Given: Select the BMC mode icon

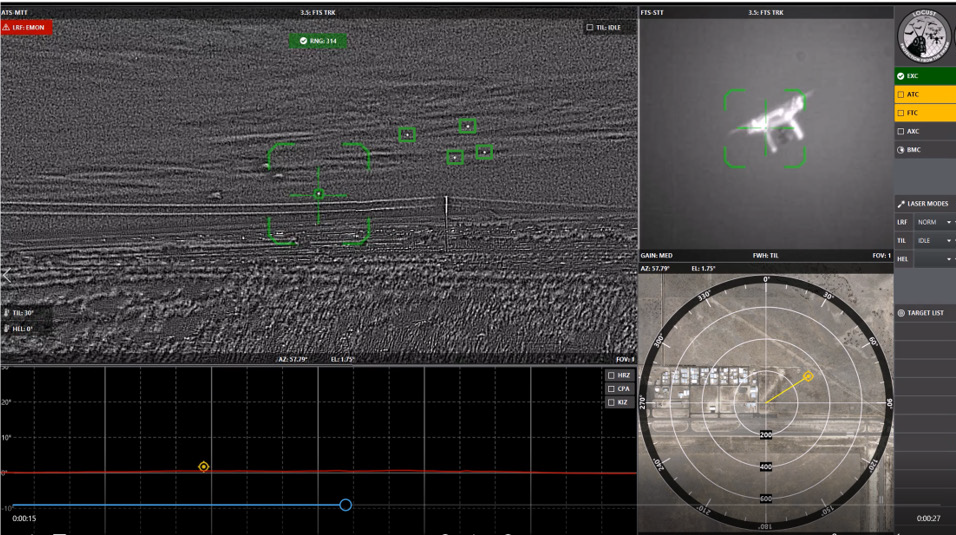Looking at the screenshot, I should pos(901,149).
